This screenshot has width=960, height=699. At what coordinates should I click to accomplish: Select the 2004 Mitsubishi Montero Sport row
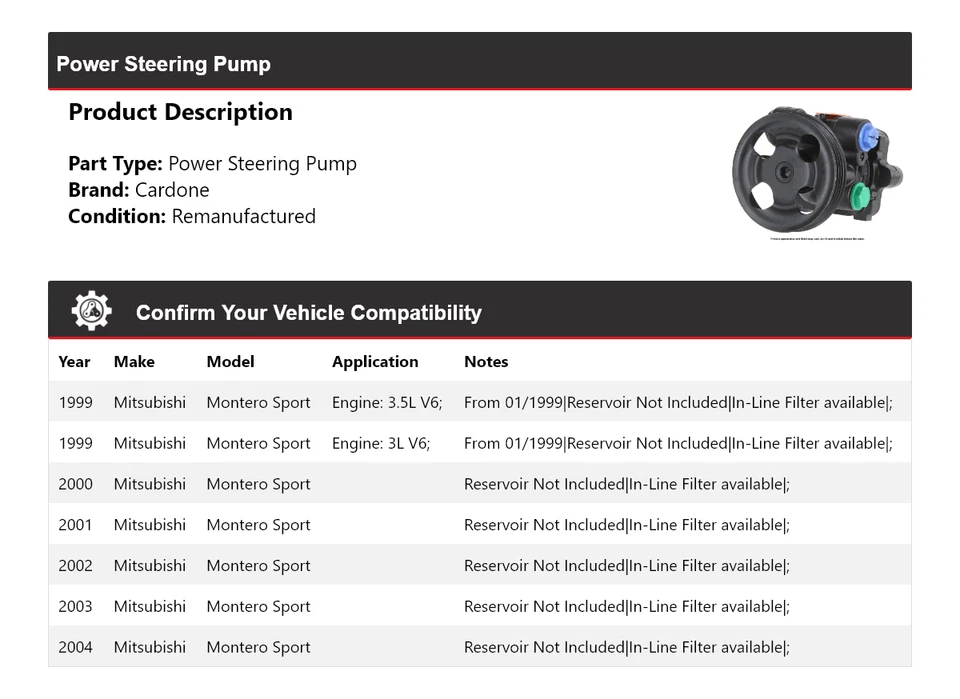coord(479,647)
